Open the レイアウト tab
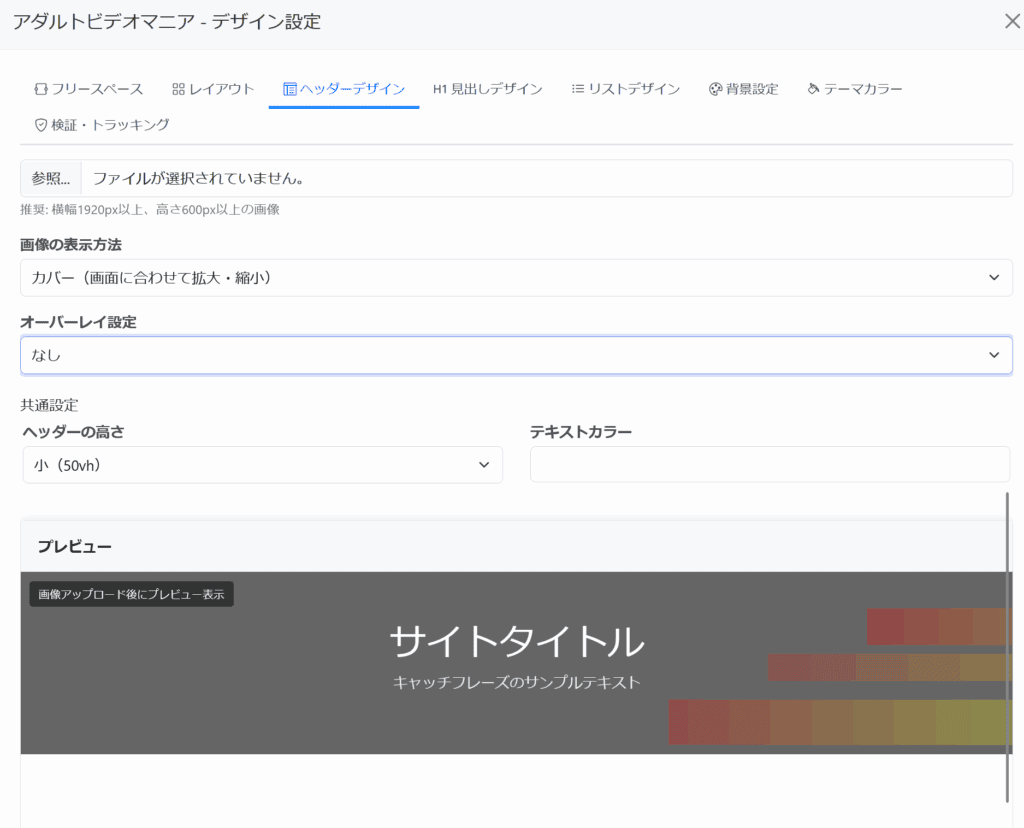The image size is (1024, 828). pos(213,89)
